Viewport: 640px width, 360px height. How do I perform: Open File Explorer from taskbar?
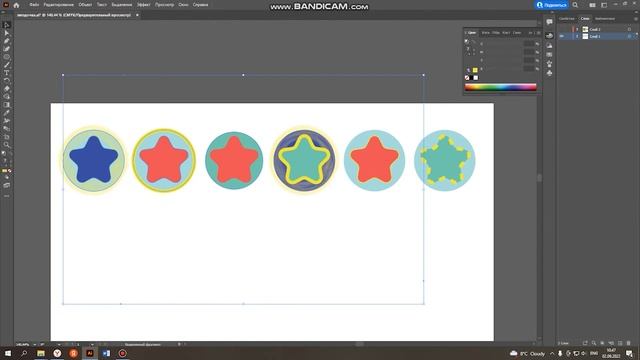pyautogui.click(x=41, y=353)
